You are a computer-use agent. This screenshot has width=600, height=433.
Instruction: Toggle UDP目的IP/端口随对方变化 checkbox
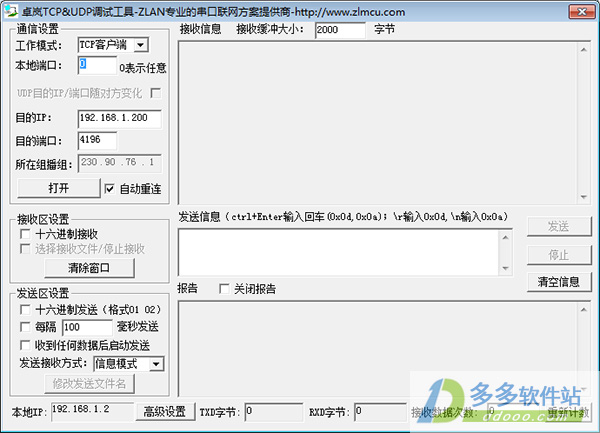[155, 93]
